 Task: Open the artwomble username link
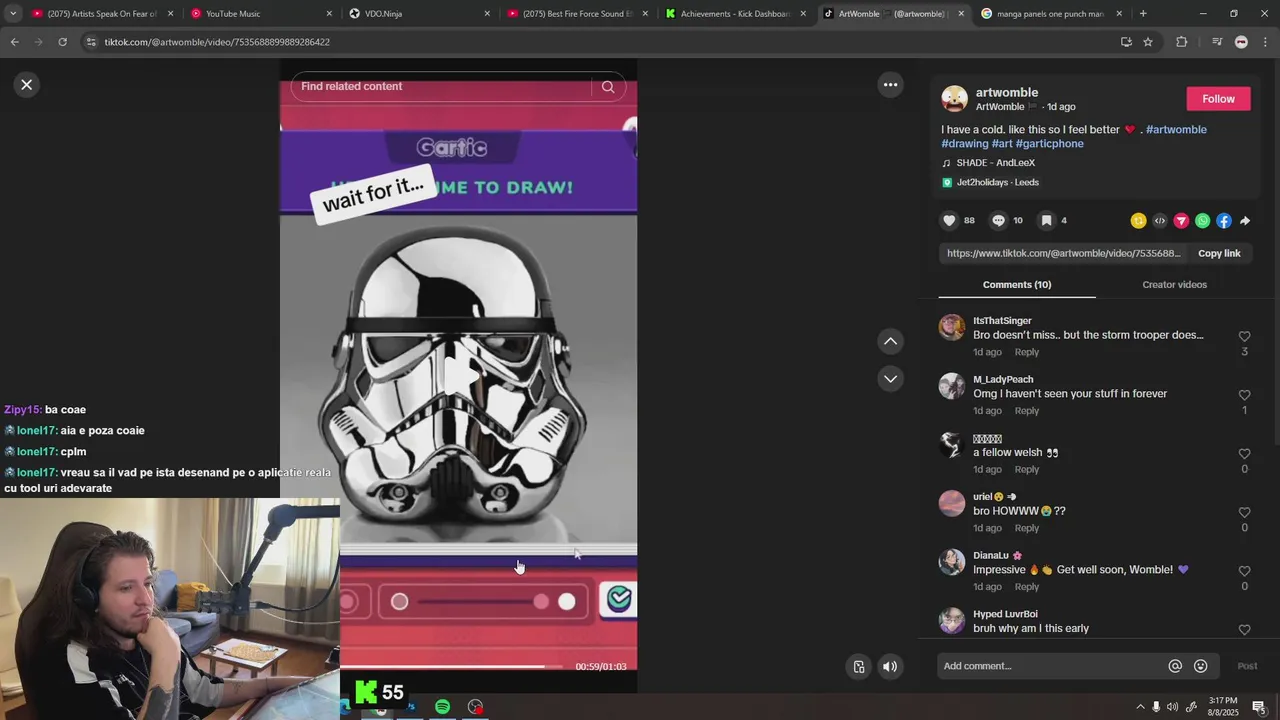point(1007,92)
